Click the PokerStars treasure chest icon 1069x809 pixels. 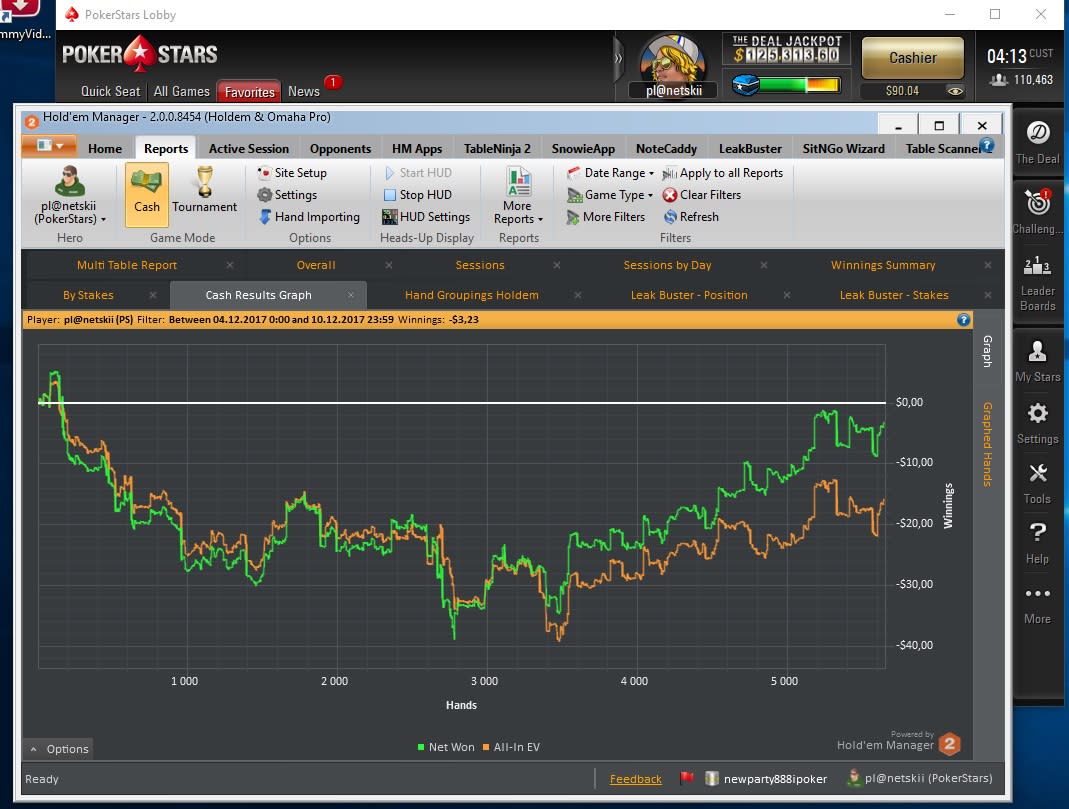point(746,85)
